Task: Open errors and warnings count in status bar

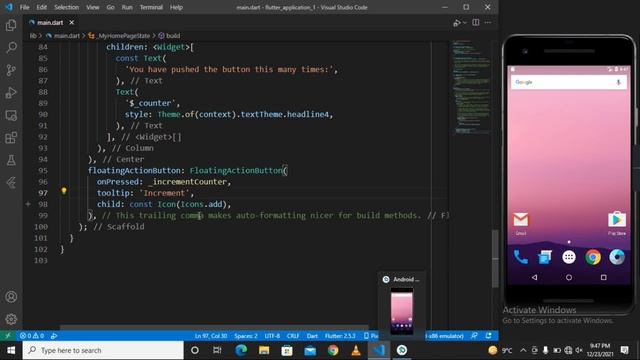Action: [x=32, y=336]
